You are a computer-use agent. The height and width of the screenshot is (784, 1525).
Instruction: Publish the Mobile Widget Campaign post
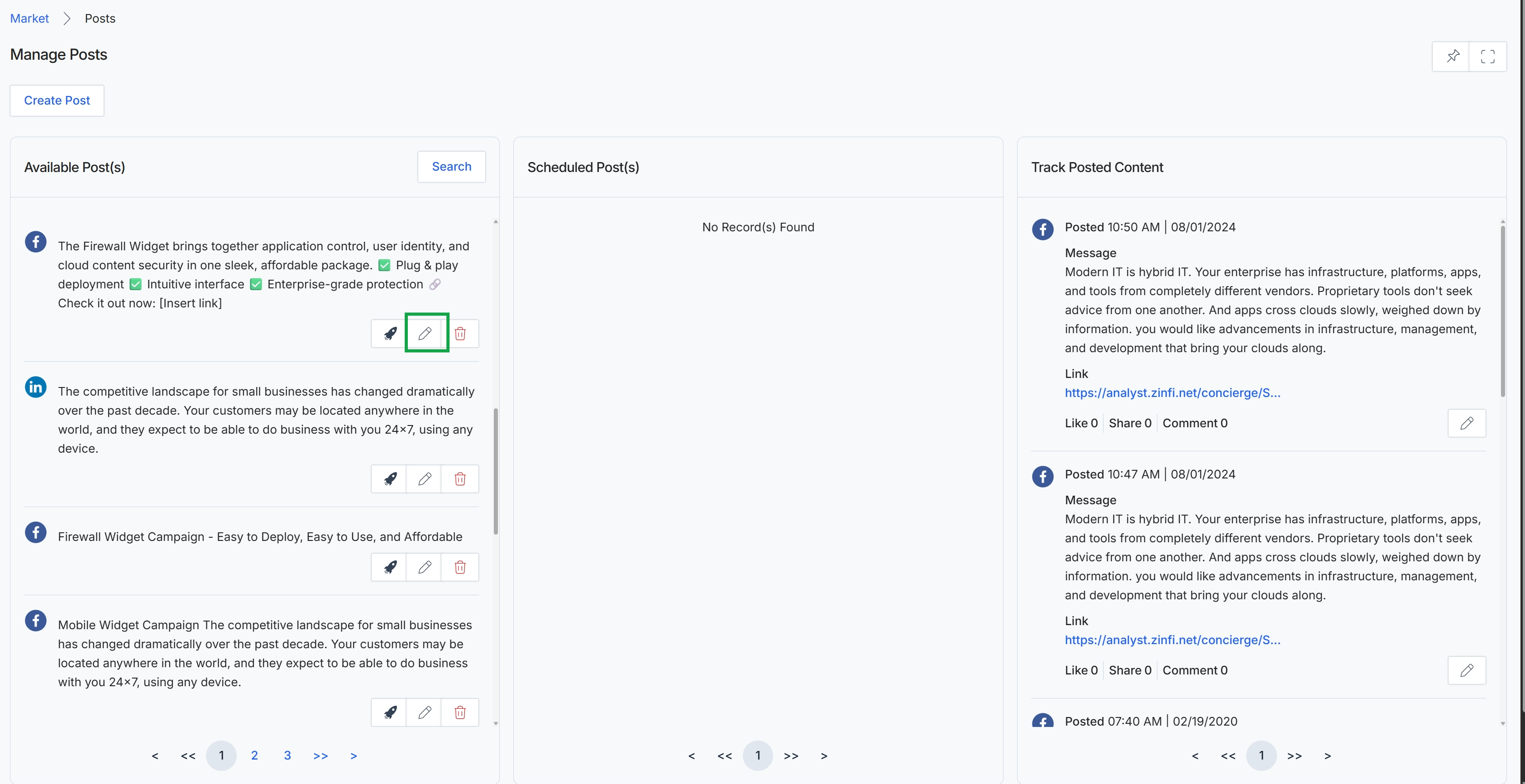(389, 712)
